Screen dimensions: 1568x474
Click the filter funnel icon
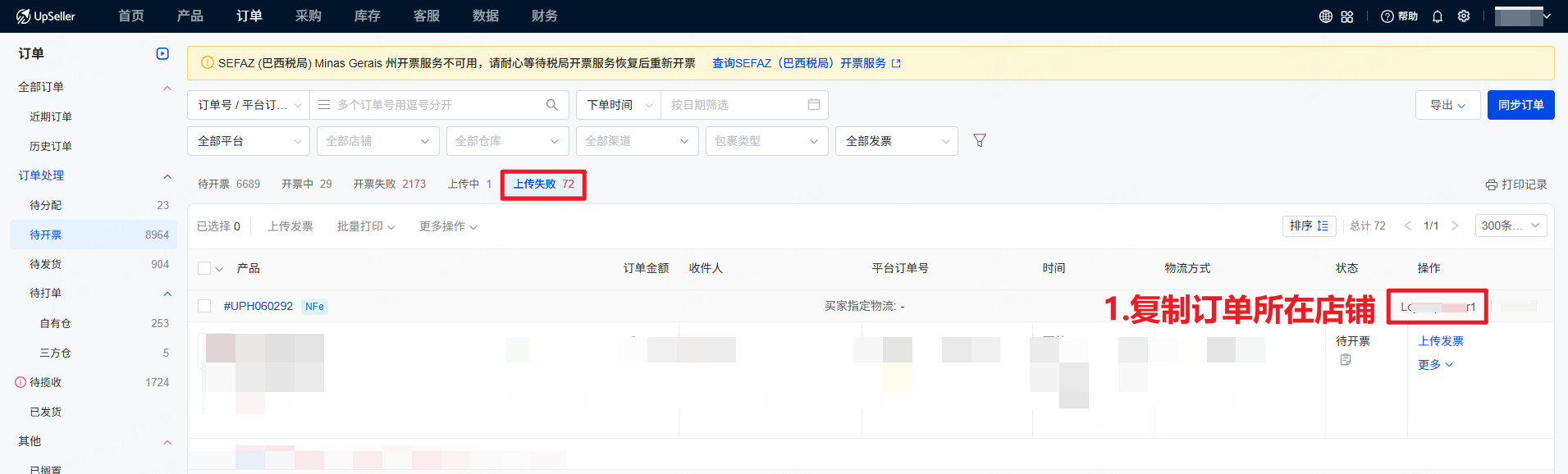(x=980, y=141)
